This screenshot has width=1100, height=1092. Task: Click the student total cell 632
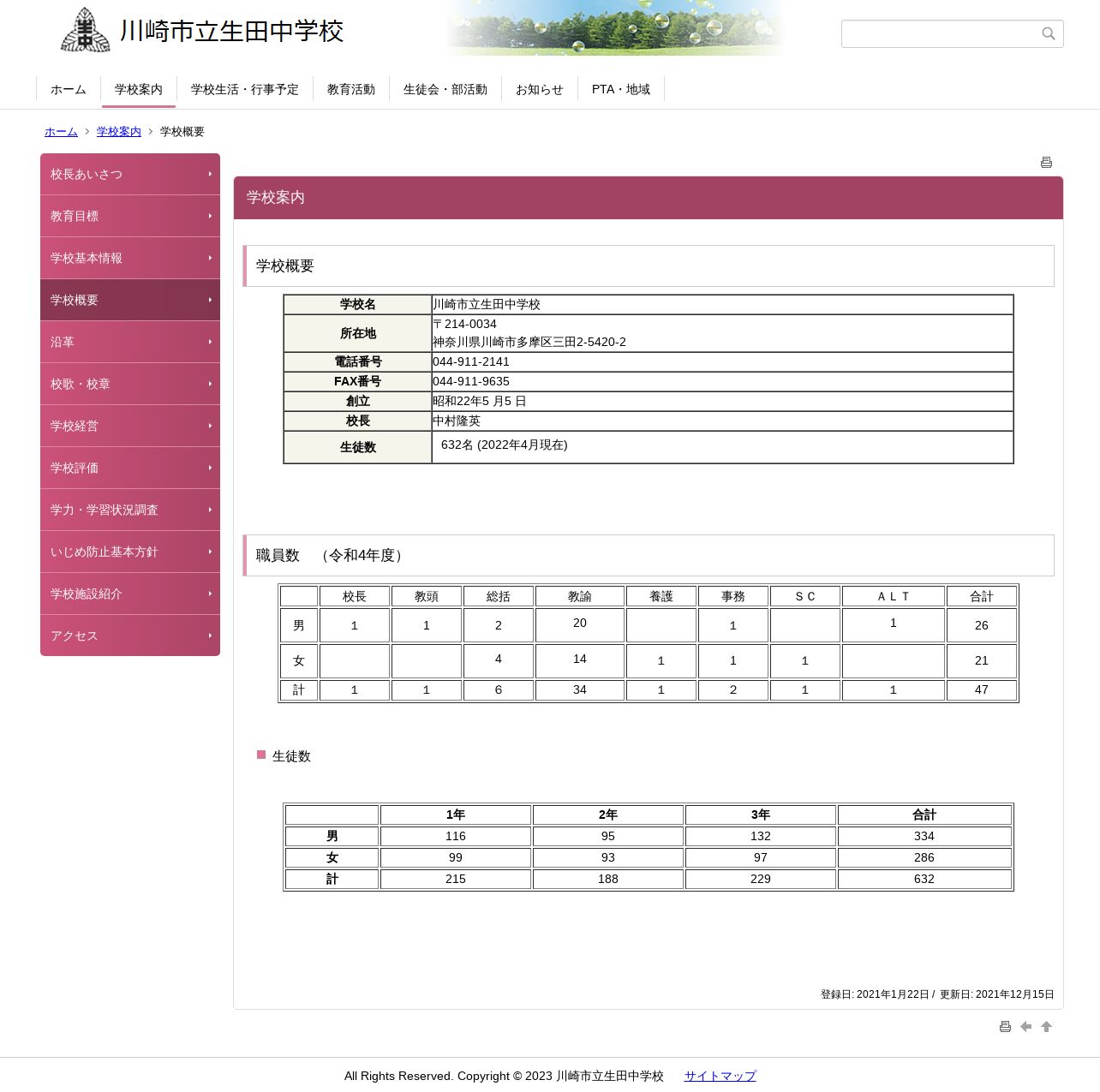point(924,879)
